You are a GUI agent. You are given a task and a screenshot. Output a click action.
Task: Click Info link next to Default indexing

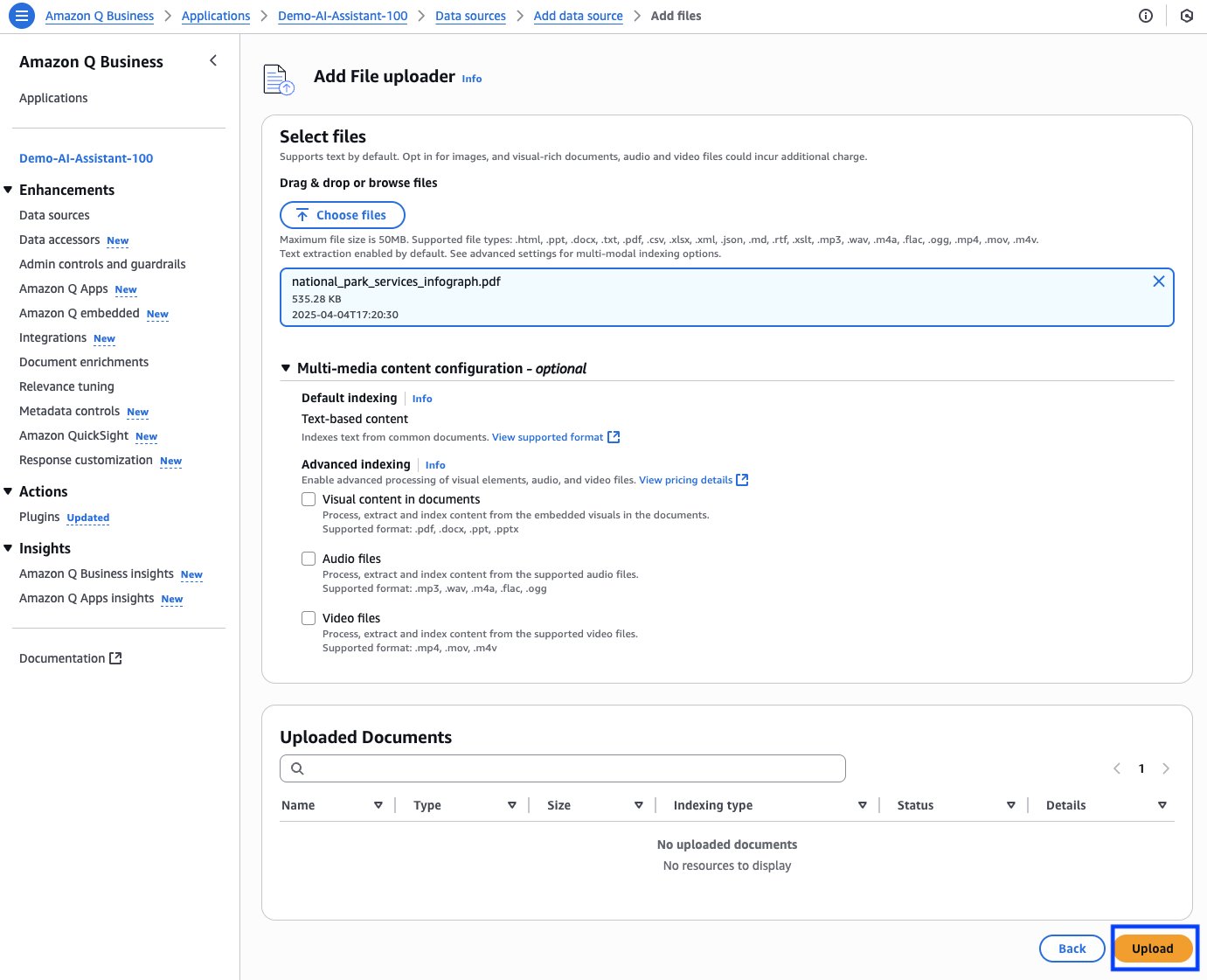422,399
